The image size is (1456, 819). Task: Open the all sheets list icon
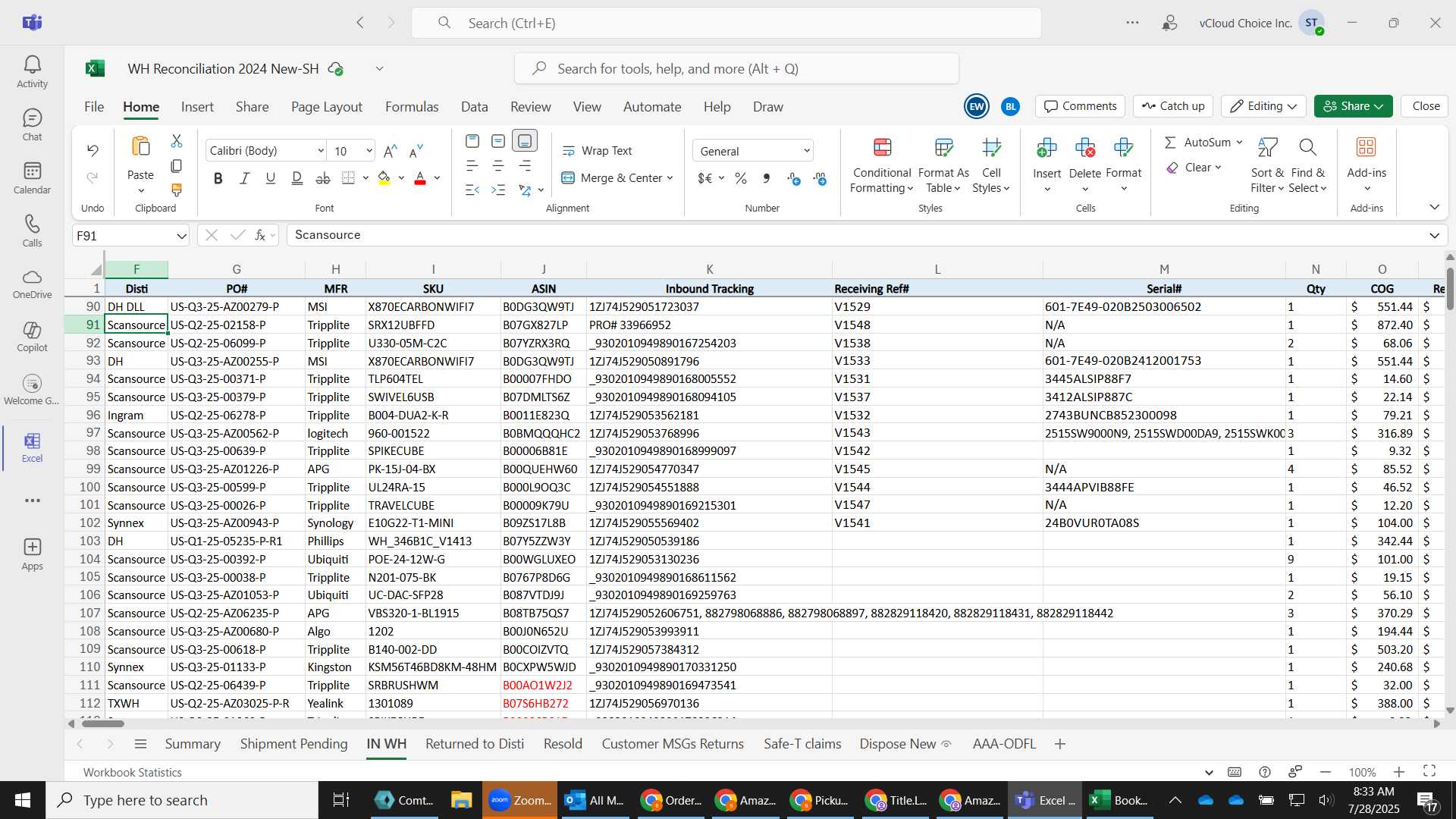(x=140, y=744)
